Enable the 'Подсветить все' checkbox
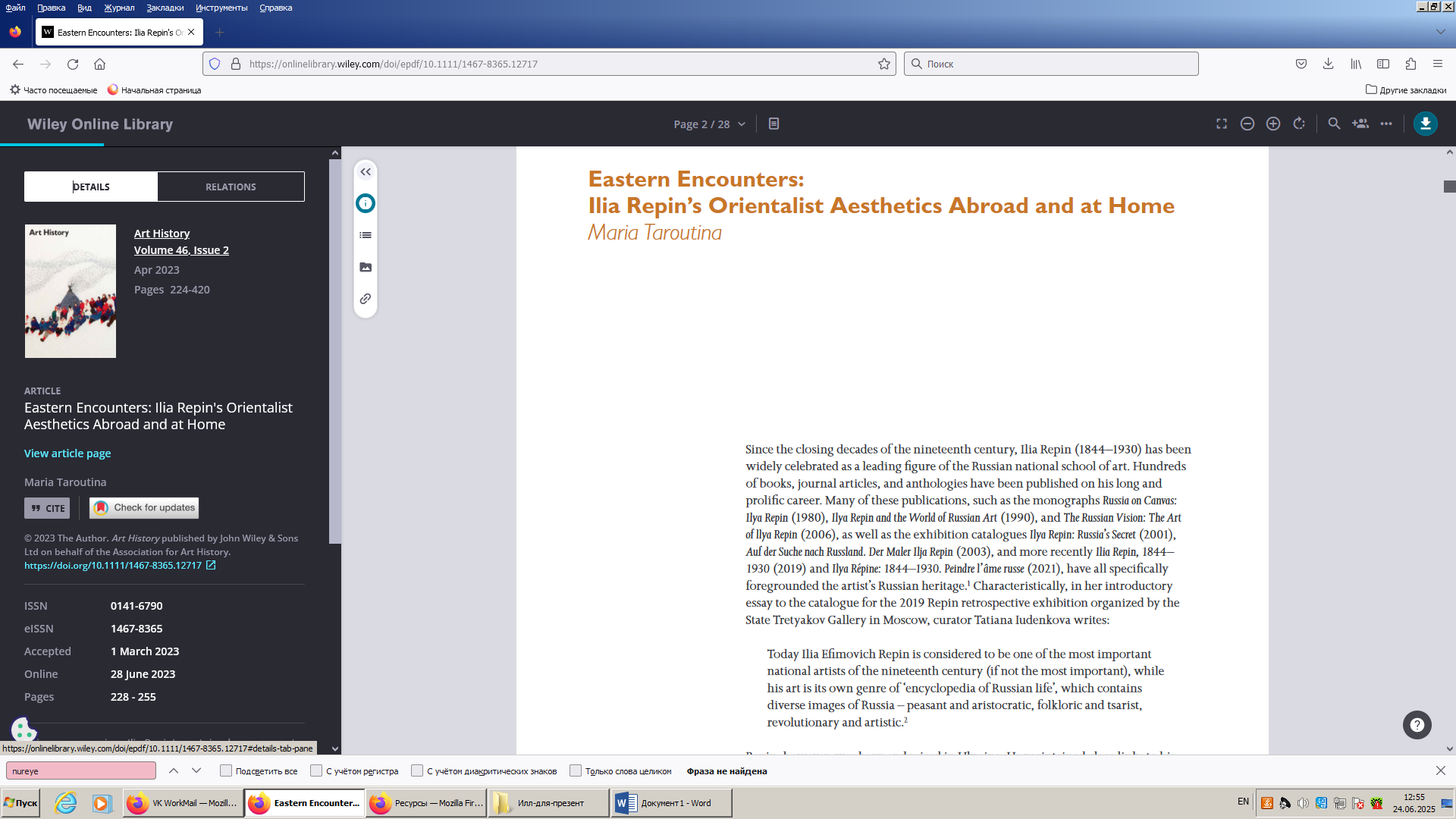Screen dimensions: 1456x819 coord(226,771)
